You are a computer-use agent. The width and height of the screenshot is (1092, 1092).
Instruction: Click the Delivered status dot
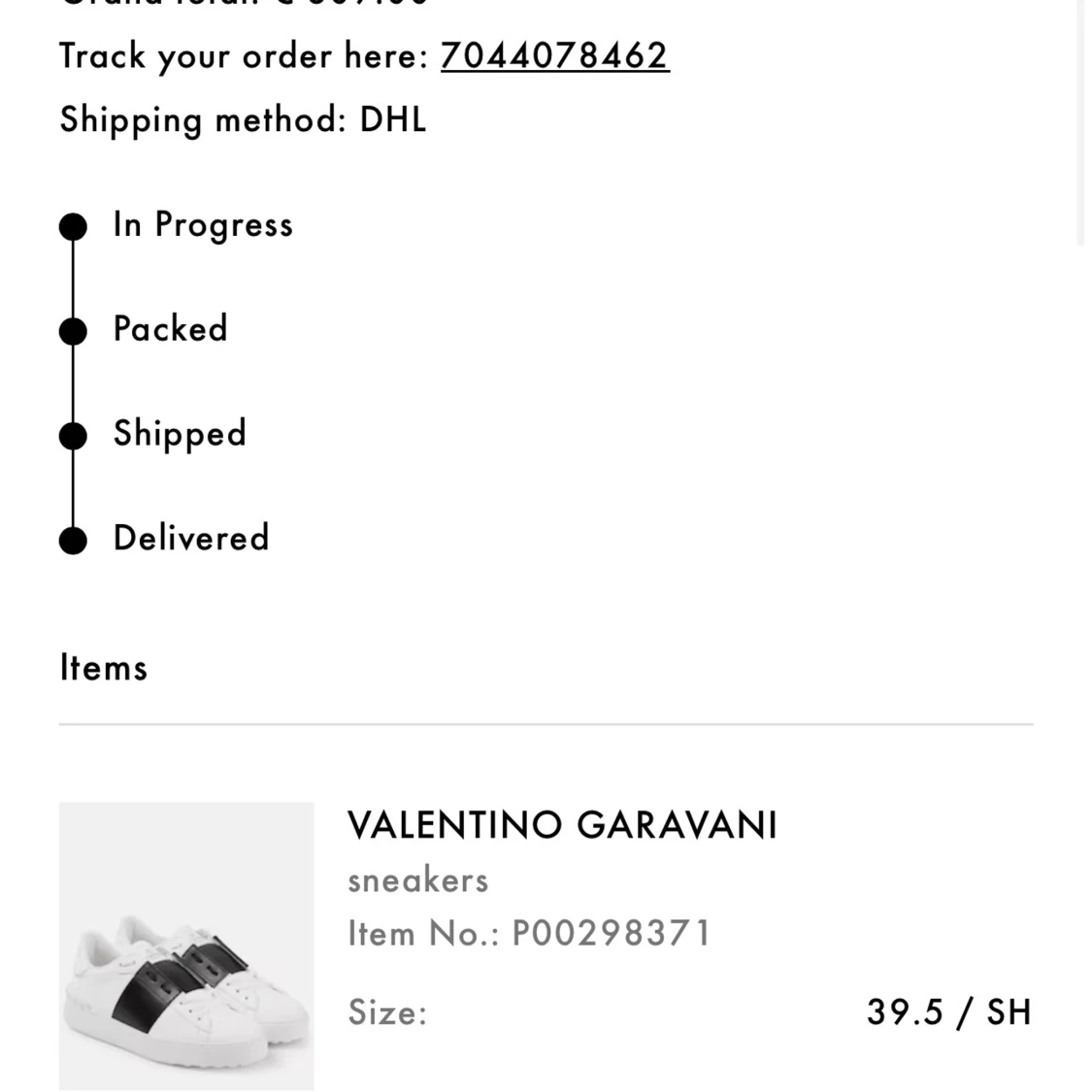pyautogui.click(x=73, y=541)
